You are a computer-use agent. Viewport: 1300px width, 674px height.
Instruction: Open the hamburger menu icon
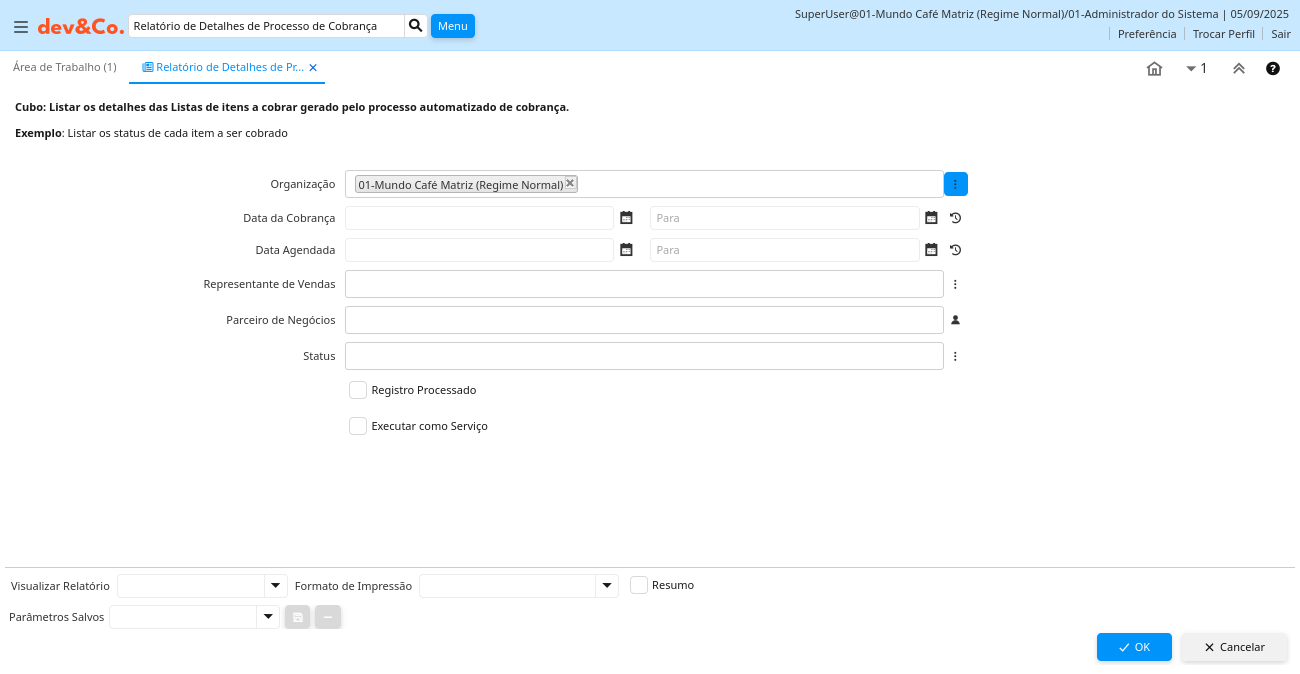[x=20, y=27]
